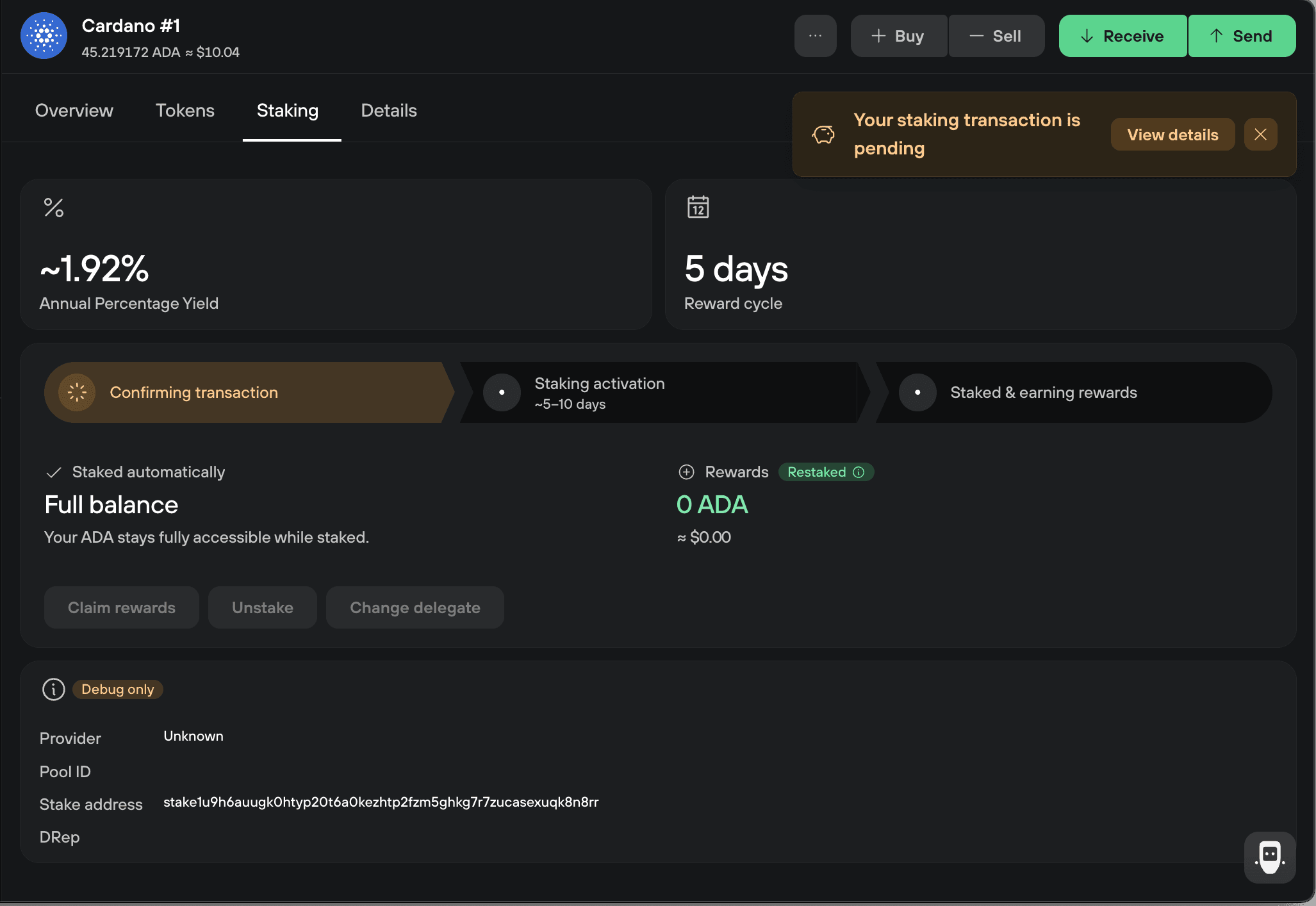1316x906 pixels.
Task: Switch to the Overview tab
Action: 74,110
